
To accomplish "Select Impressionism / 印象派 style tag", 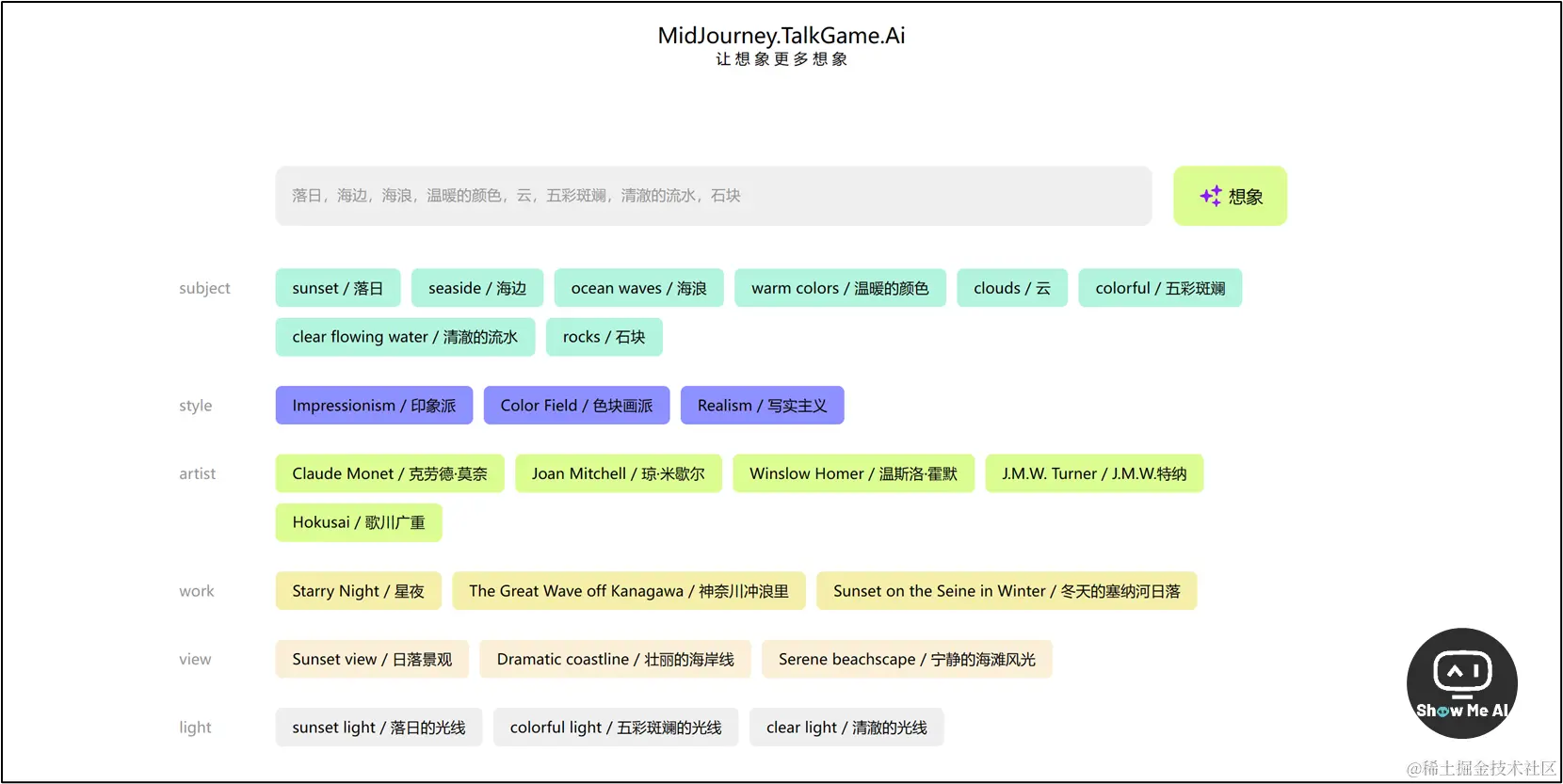I will point(374,406).
